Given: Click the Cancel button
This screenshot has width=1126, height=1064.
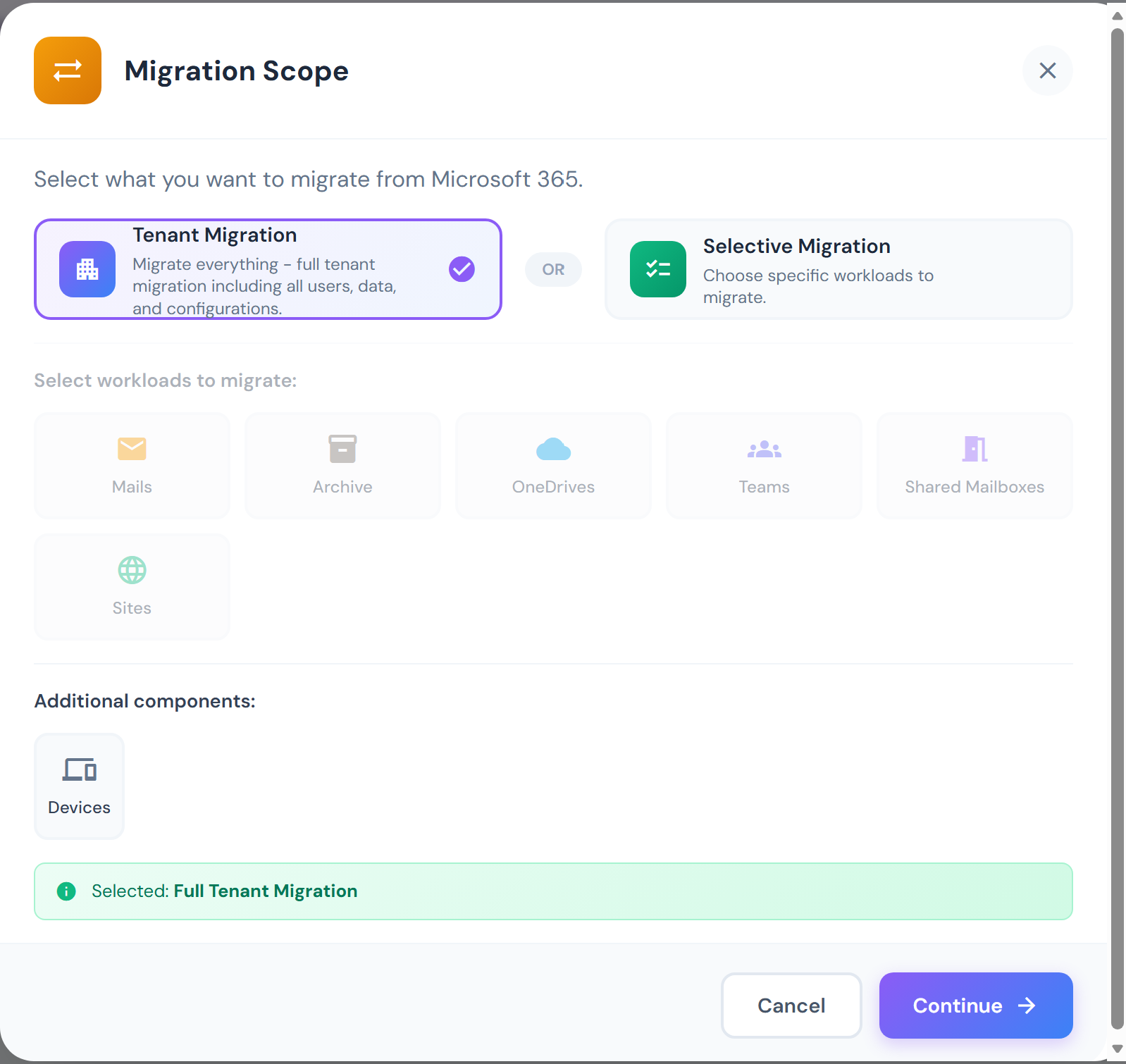Looking at the screenshot, I should coord(791,1006).
